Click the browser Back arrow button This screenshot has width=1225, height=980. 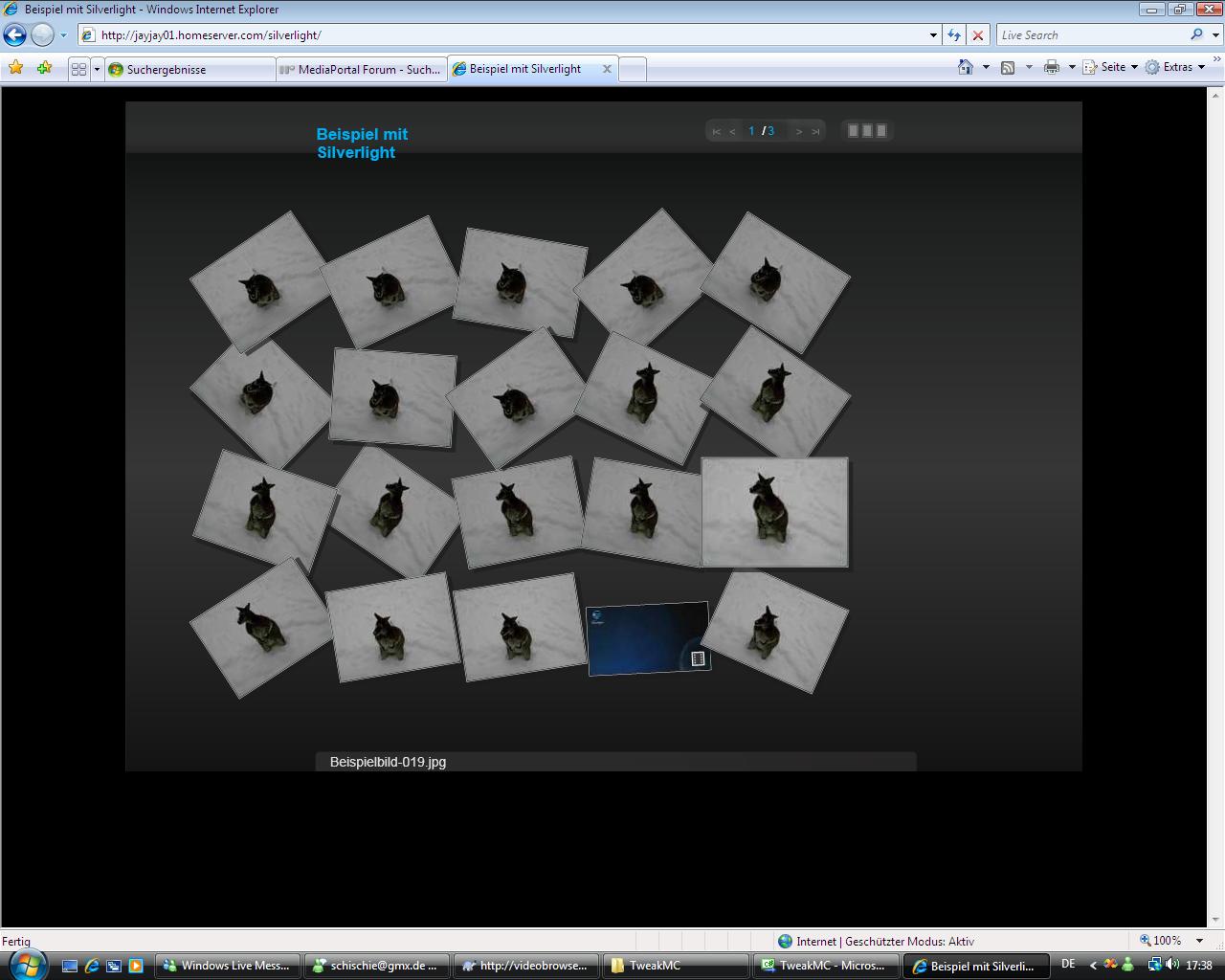15,35
